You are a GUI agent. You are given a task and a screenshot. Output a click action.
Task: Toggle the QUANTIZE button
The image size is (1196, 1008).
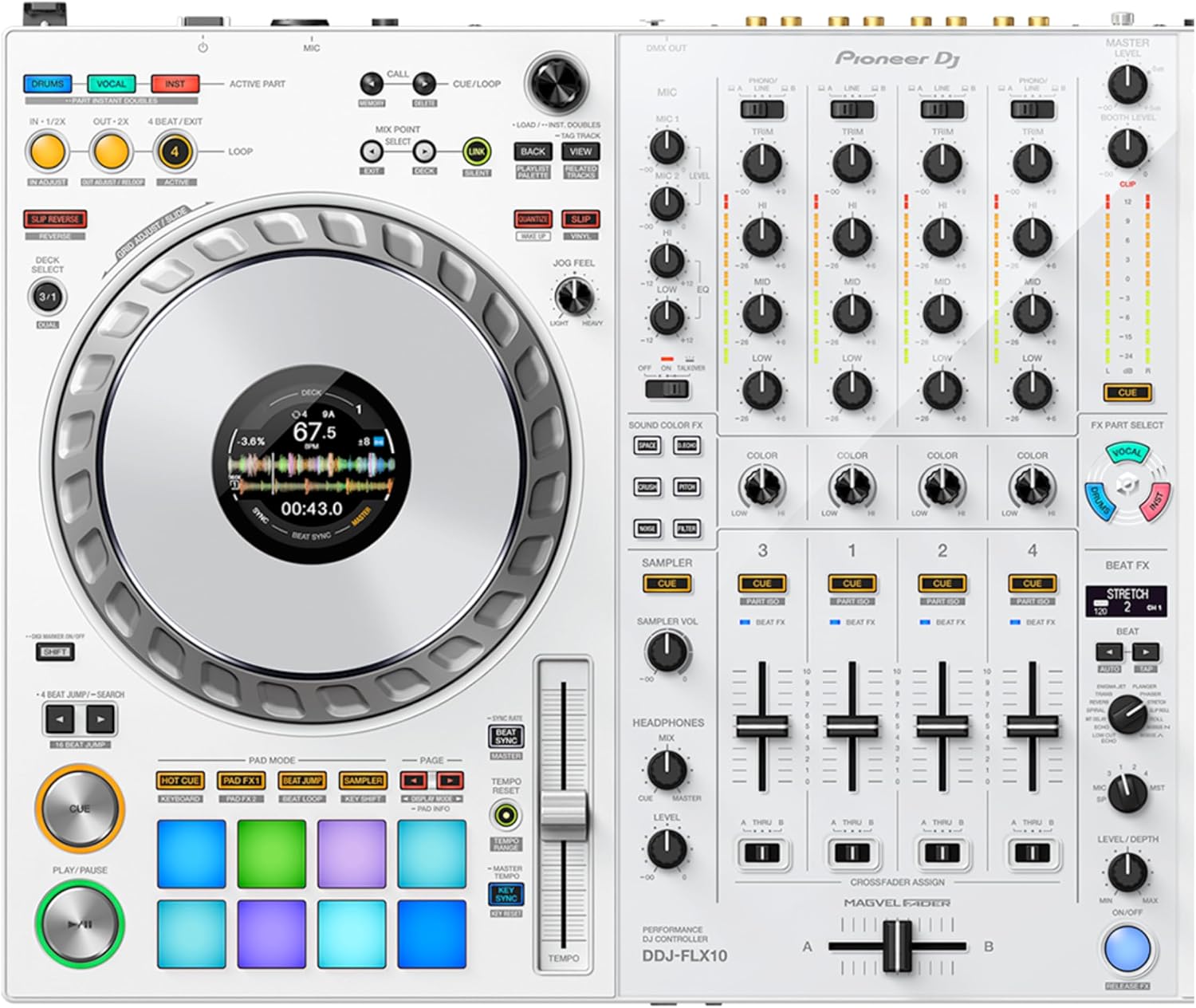[533, 219]
